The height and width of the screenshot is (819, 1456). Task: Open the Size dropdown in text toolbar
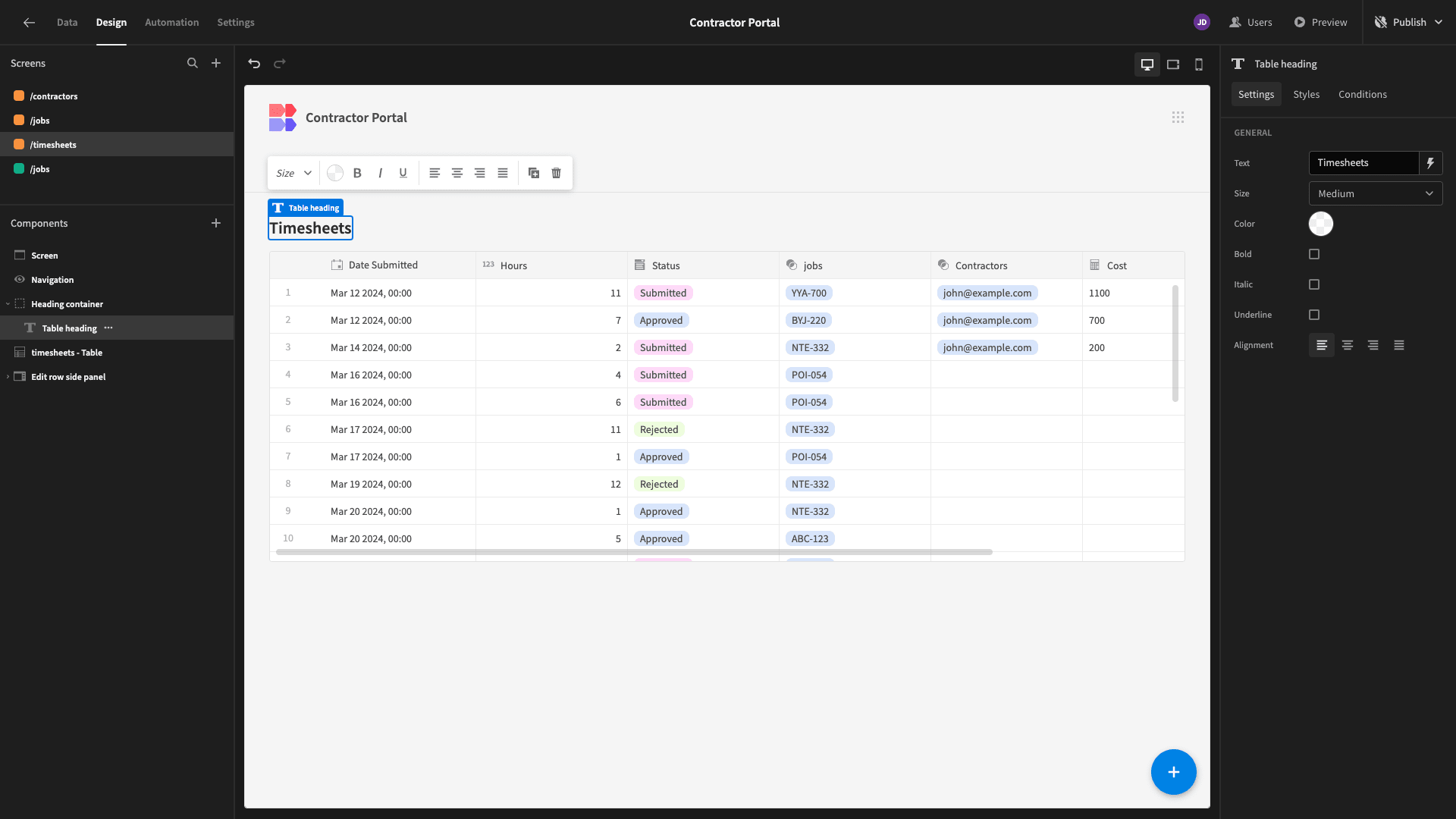[x=293, y=173]
